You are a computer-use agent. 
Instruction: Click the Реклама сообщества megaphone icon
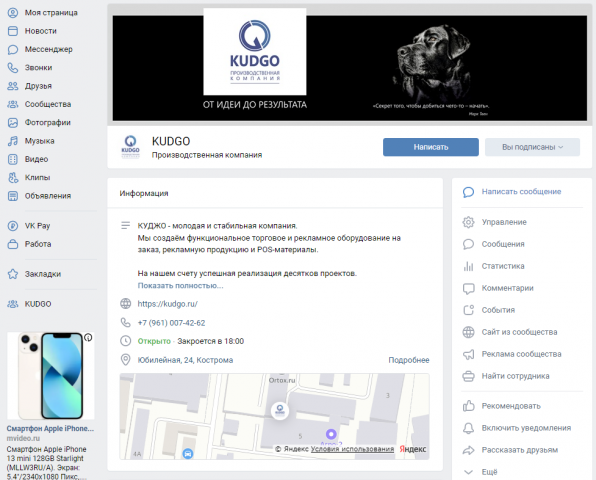click(468, 354)
